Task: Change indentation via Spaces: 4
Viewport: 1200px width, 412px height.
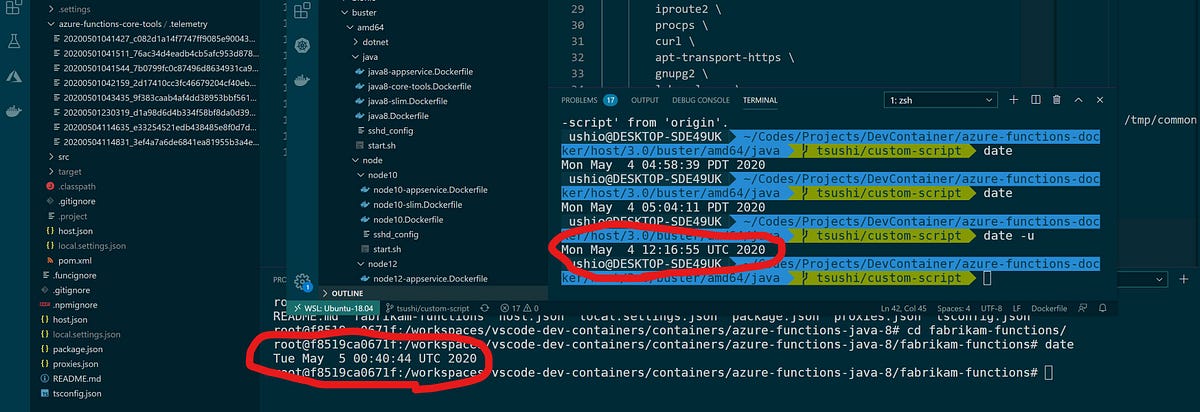Action: 953,307
